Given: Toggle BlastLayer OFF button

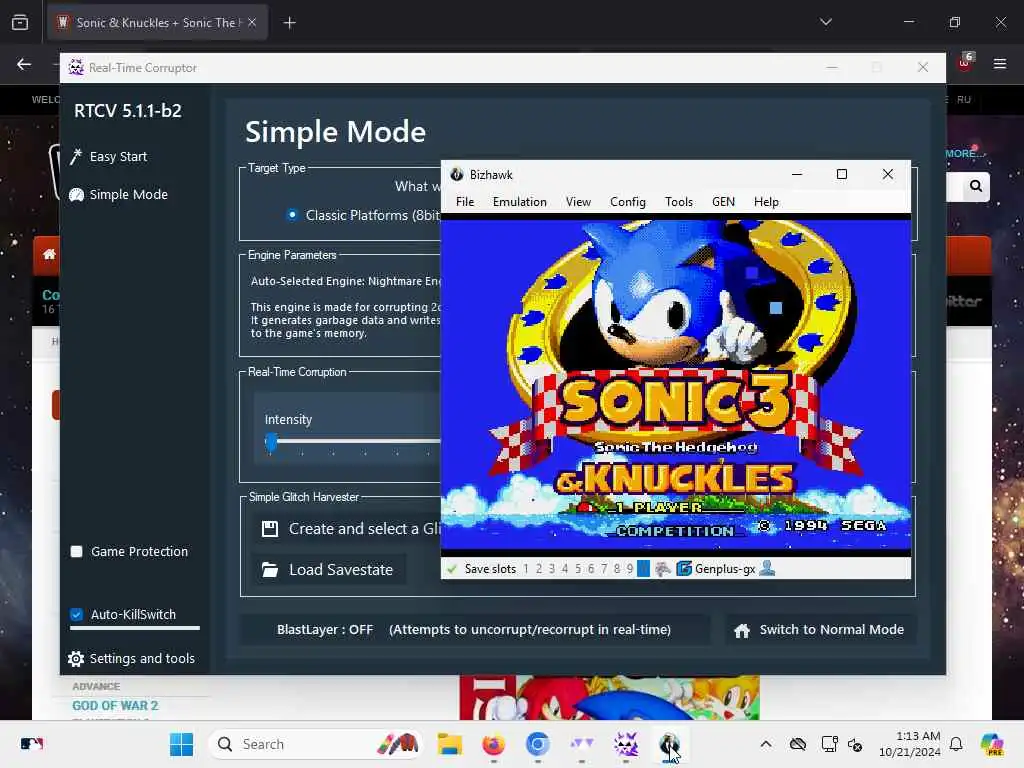Looking at the screenshot, I should (x=475, y=630).
